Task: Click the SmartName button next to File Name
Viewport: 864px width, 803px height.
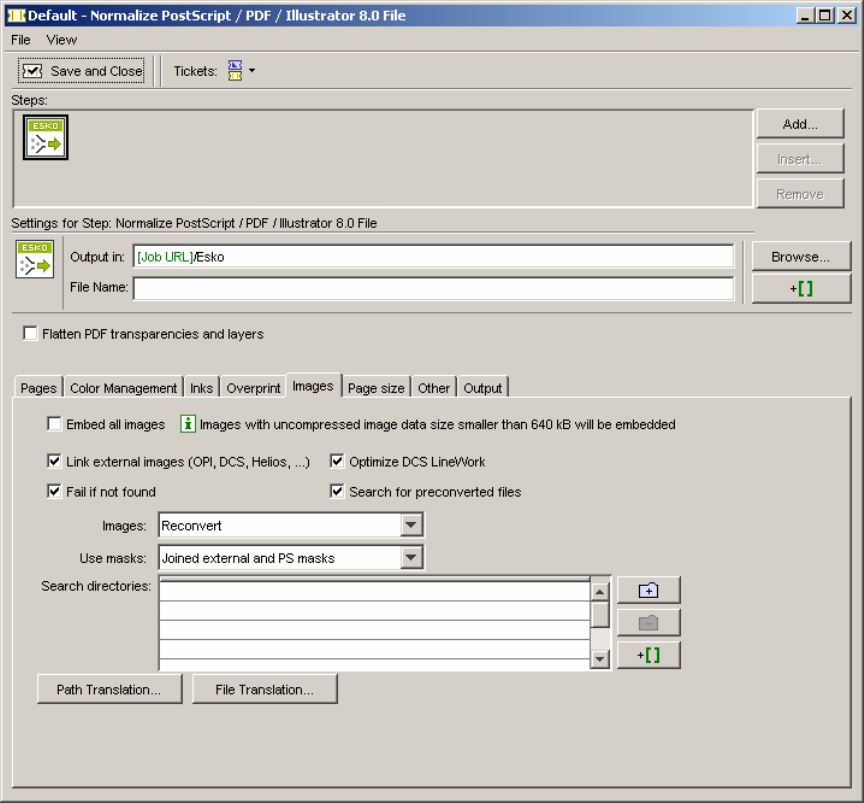Action: pyautogui.click(x=801, y=289)
